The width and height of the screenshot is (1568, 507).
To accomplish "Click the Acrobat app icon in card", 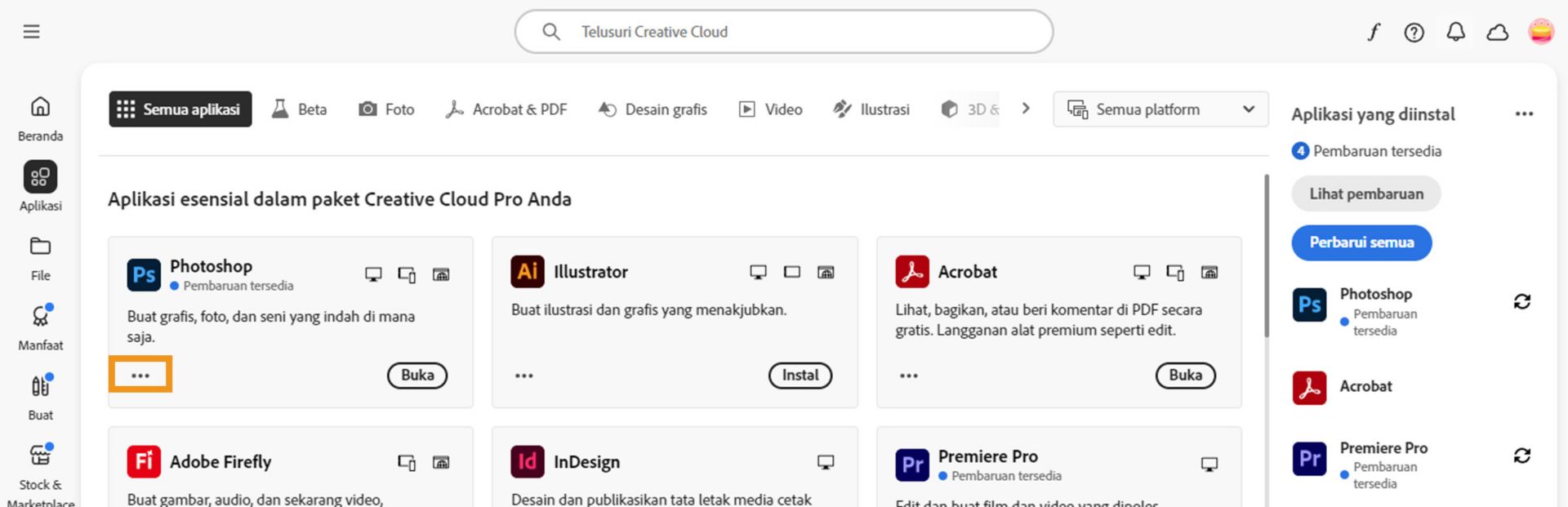I will [x=912, y=272].
